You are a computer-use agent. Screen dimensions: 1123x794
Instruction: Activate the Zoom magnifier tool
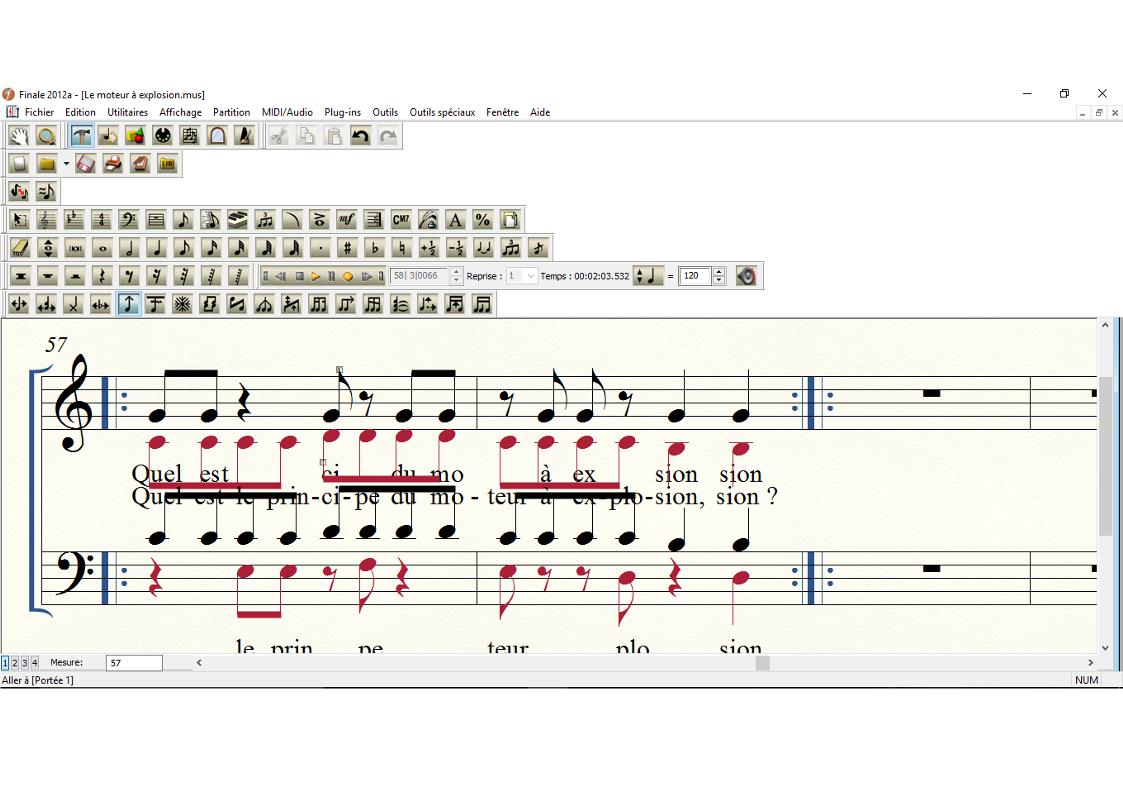point(46,136)
